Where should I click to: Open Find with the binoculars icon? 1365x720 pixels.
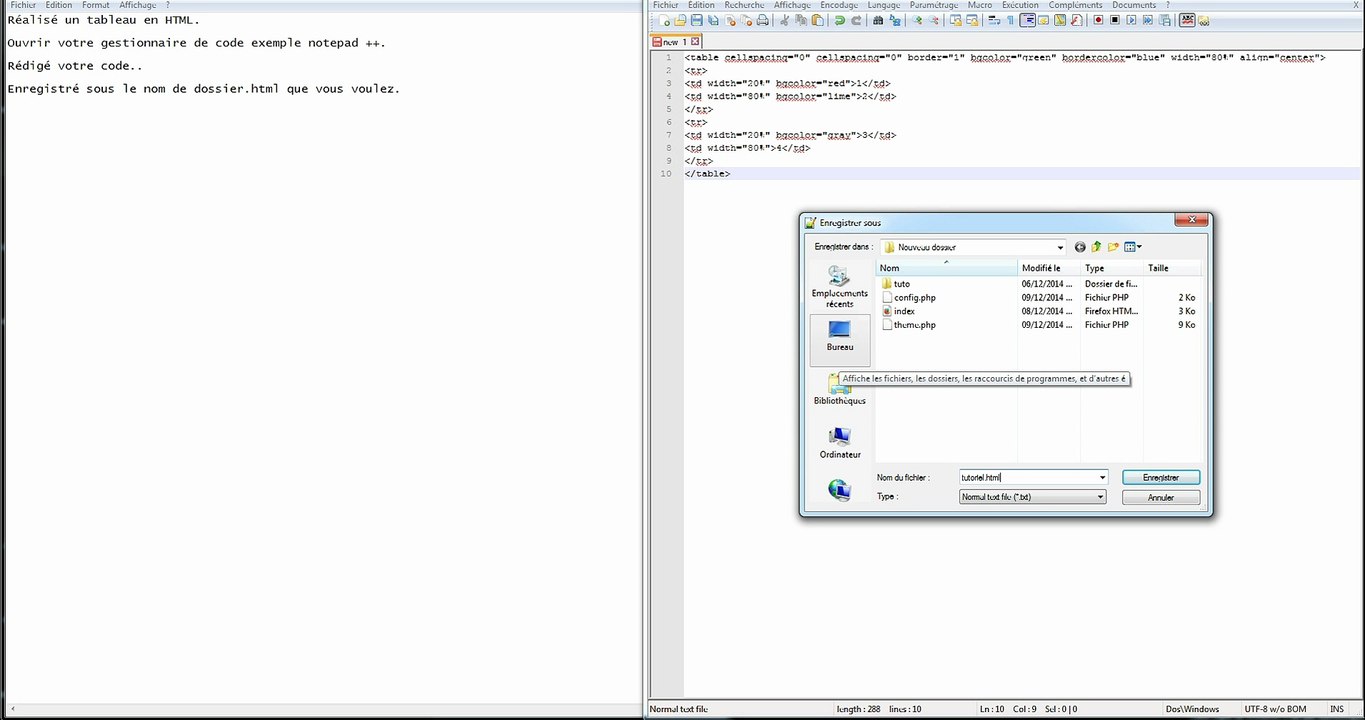click(878, 20)
